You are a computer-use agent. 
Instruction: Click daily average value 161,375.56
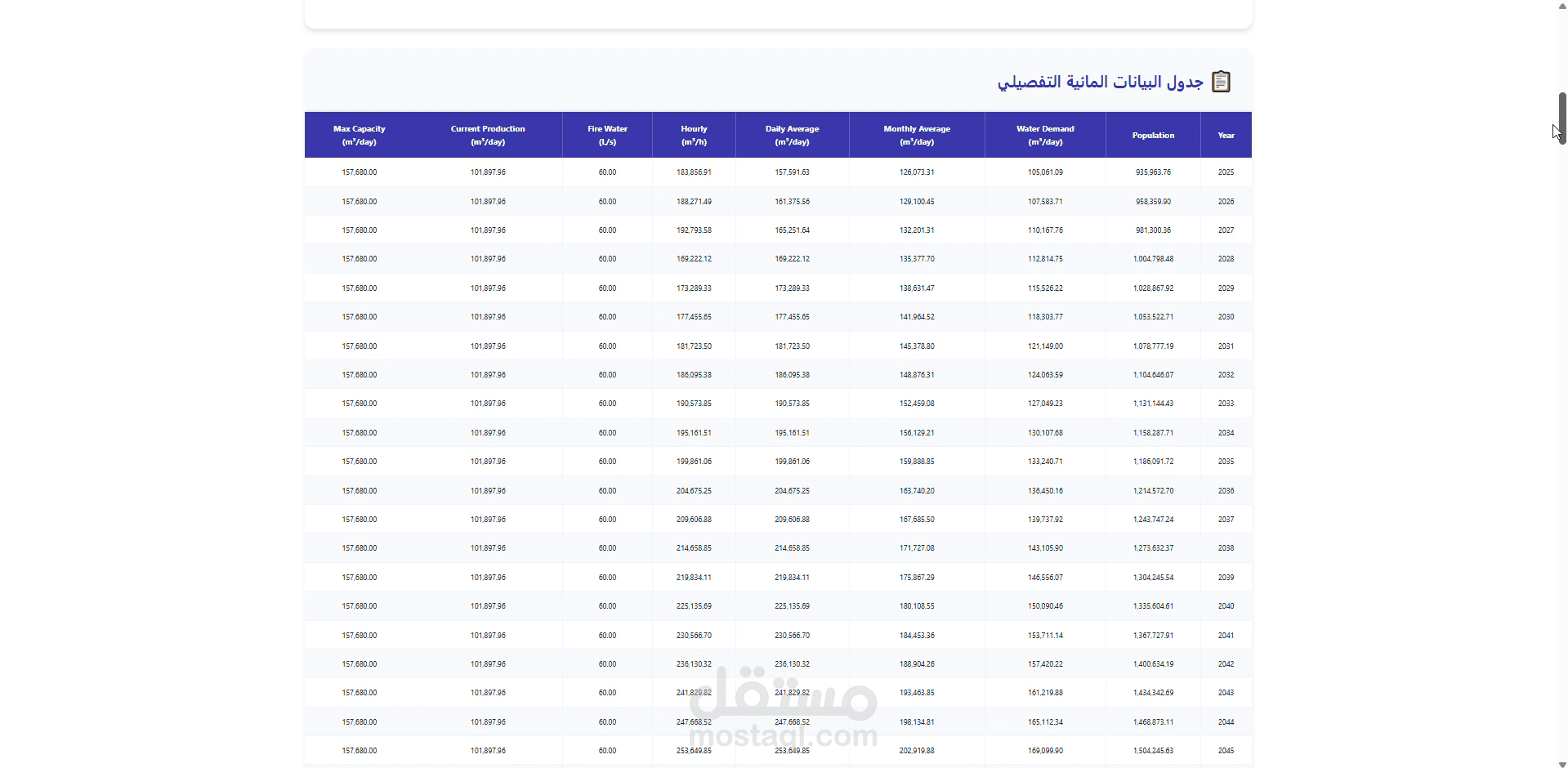tap(792, 202)
